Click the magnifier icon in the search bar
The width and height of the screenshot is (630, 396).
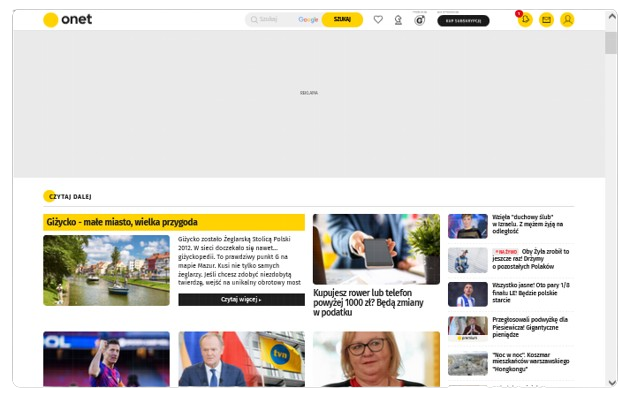click(254, 20)
